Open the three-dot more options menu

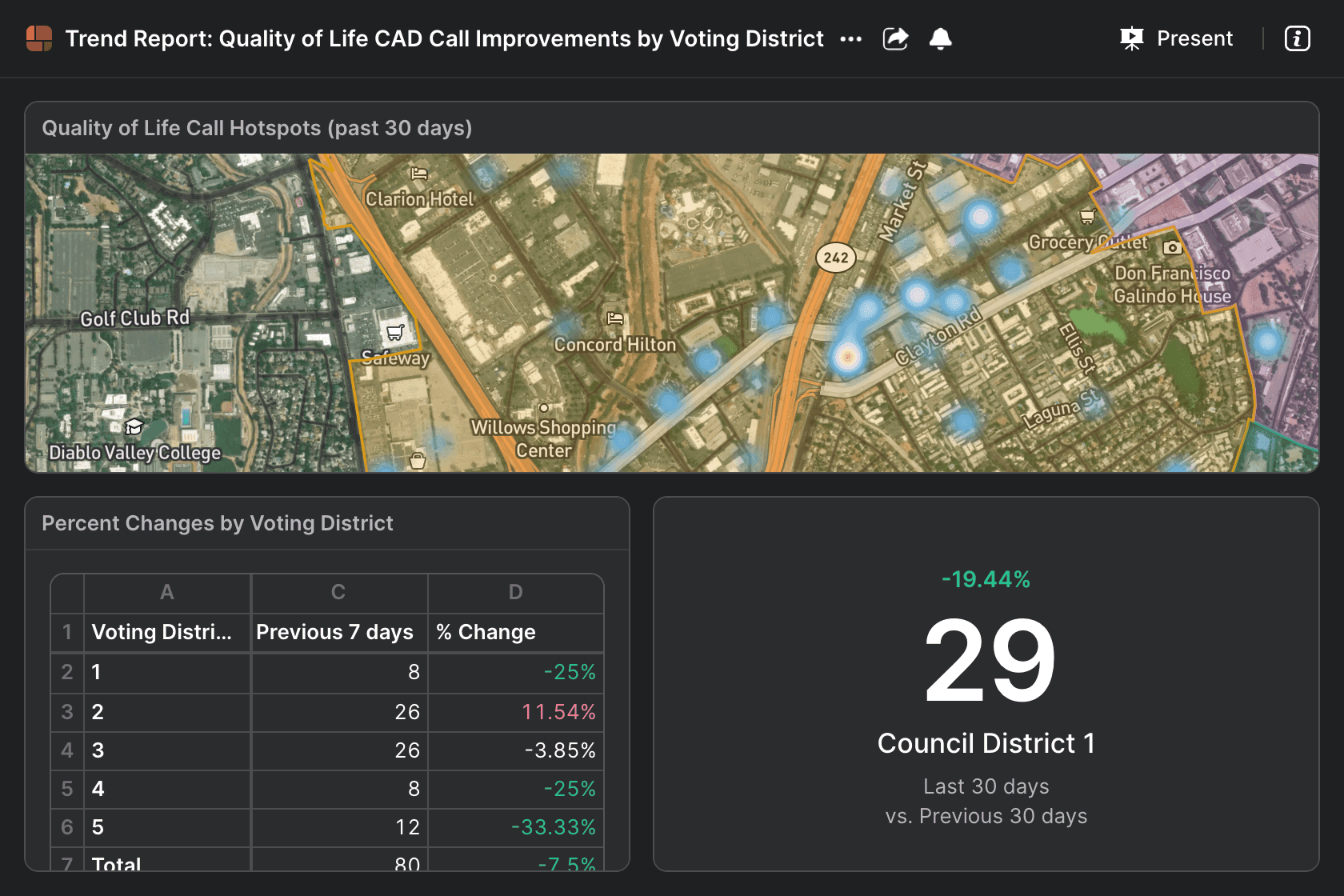click(x=850, y=39)
